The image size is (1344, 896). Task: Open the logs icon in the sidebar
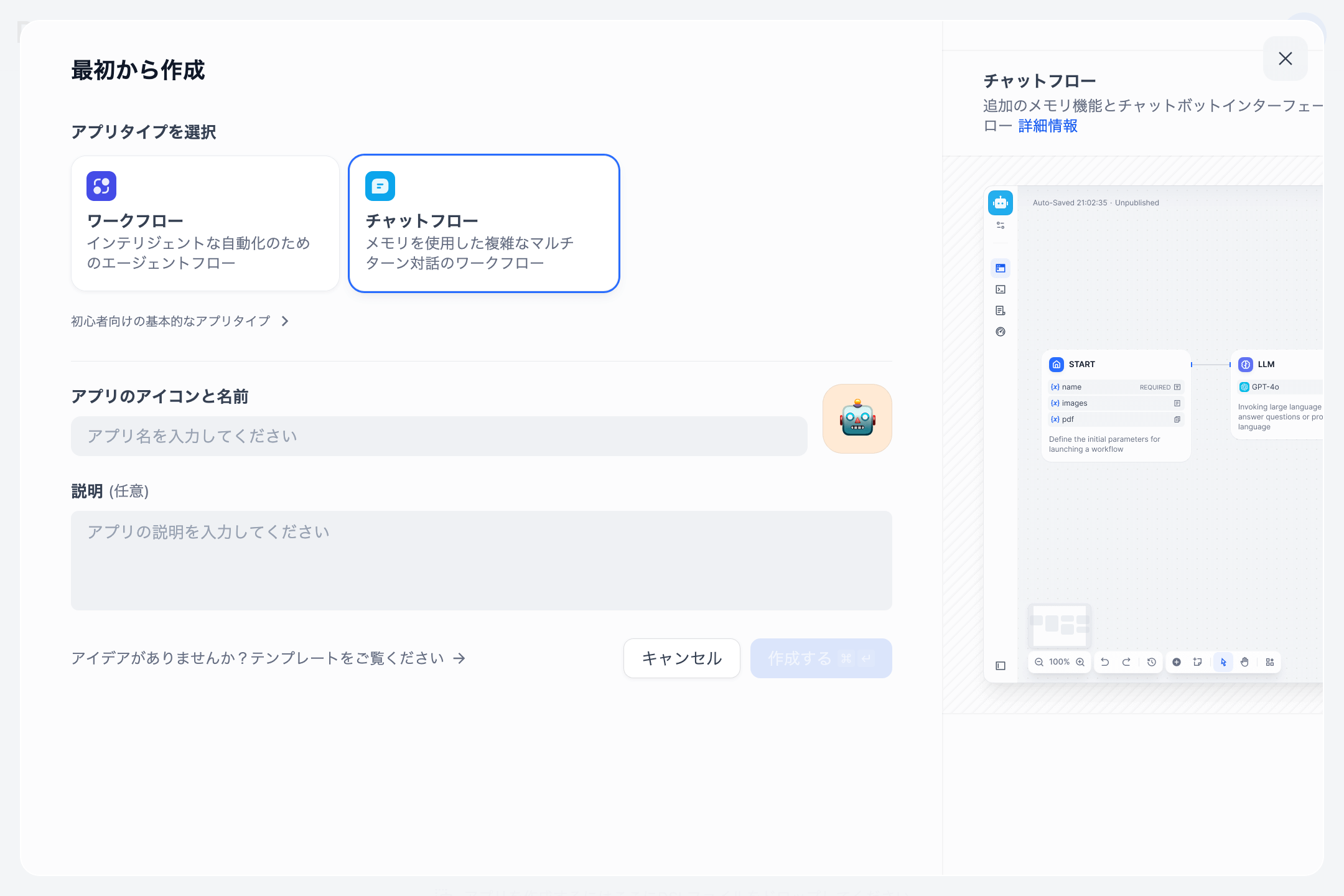click(x=1001, y=310)
